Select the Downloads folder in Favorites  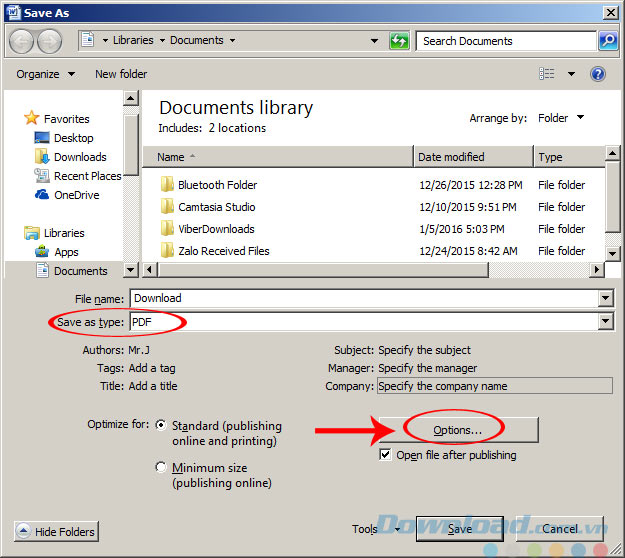(80, 157)
